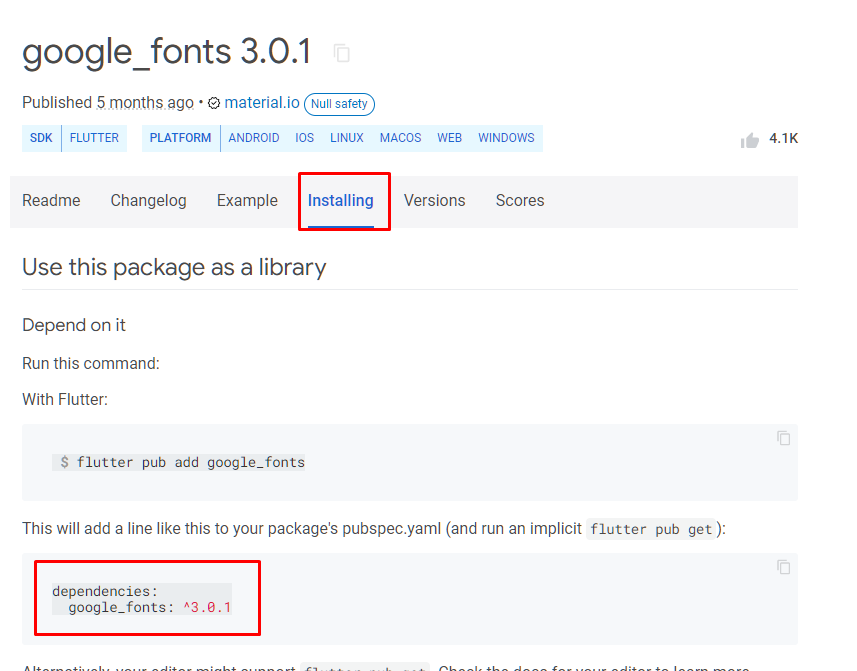Select the LINUX platform tag

[347, 138]
